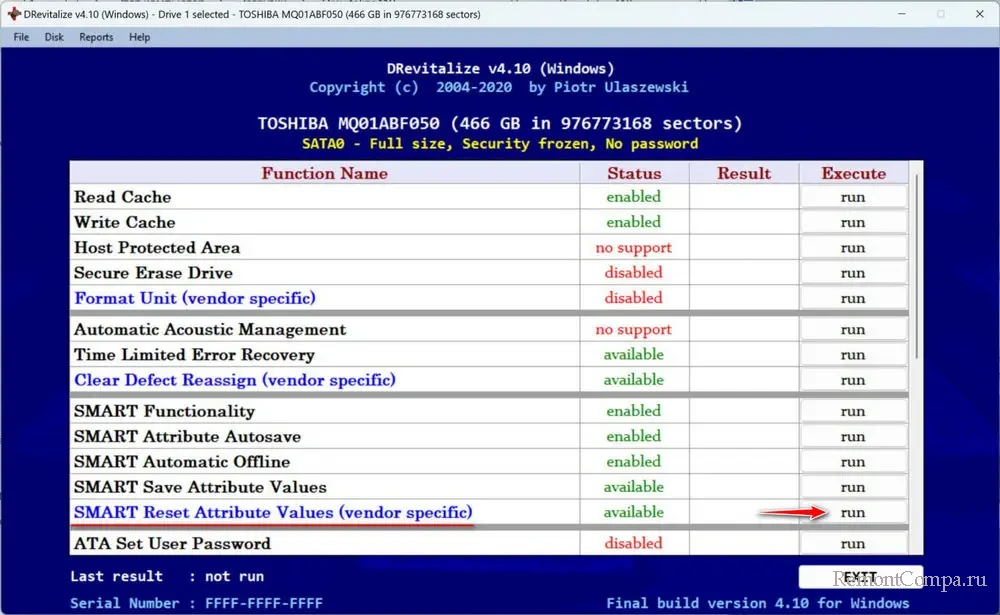The width and height of the screenshot is (1000, 615).
Task: Open the Reports menu
Action: (96, 37)
